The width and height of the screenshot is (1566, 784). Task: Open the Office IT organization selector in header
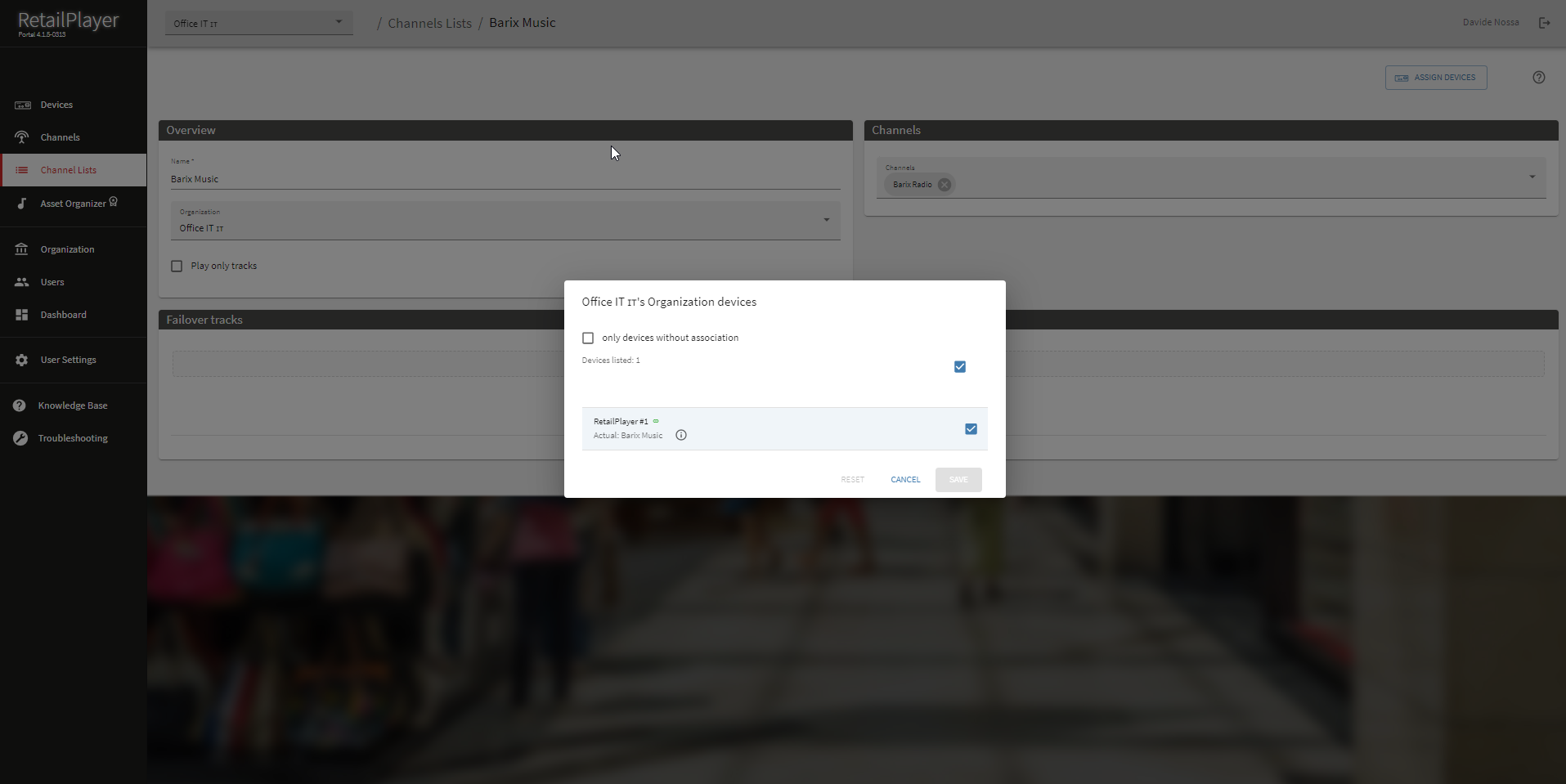coord(258,23)
